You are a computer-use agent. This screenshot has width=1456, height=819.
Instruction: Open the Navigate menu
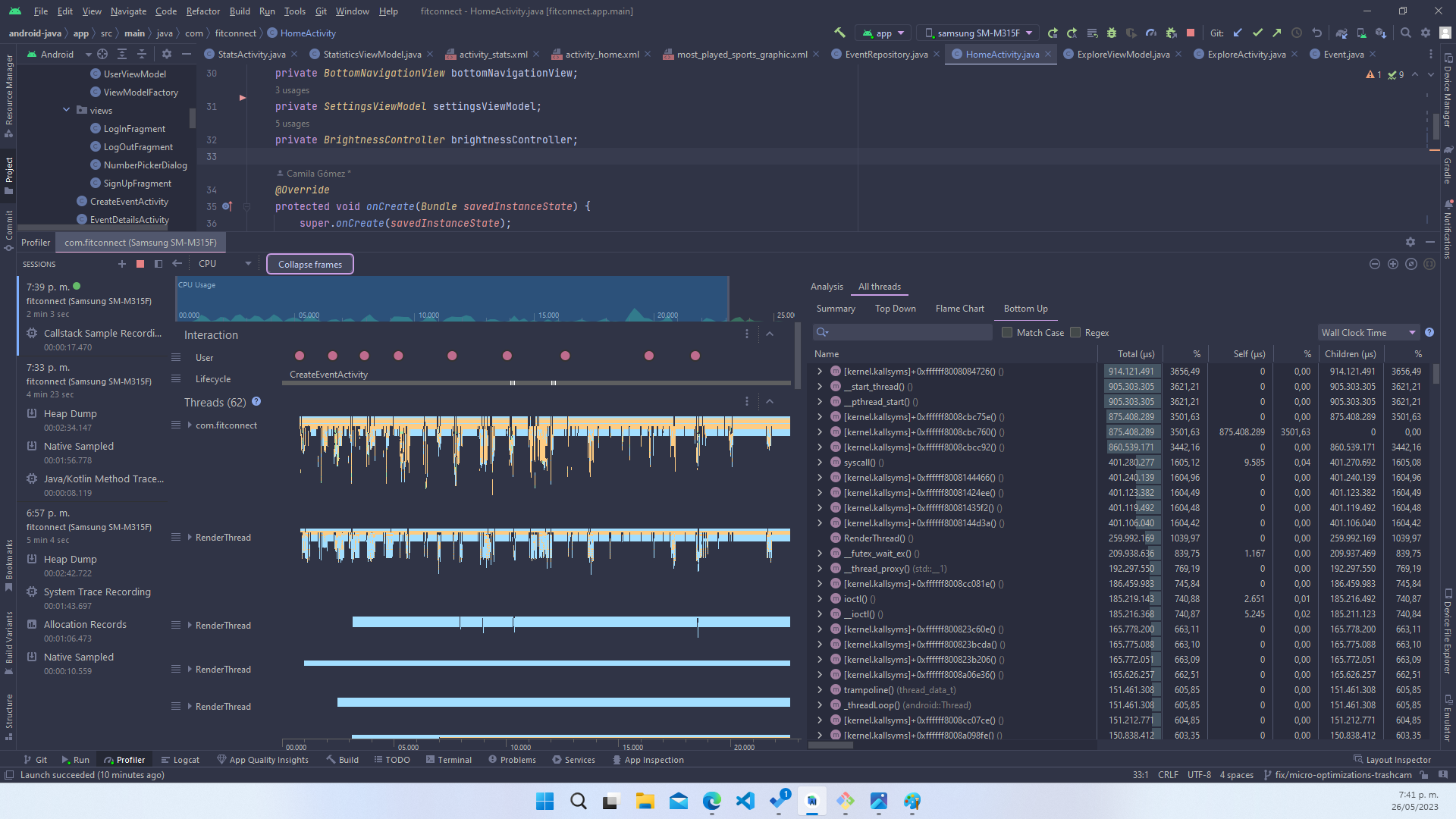128,11
